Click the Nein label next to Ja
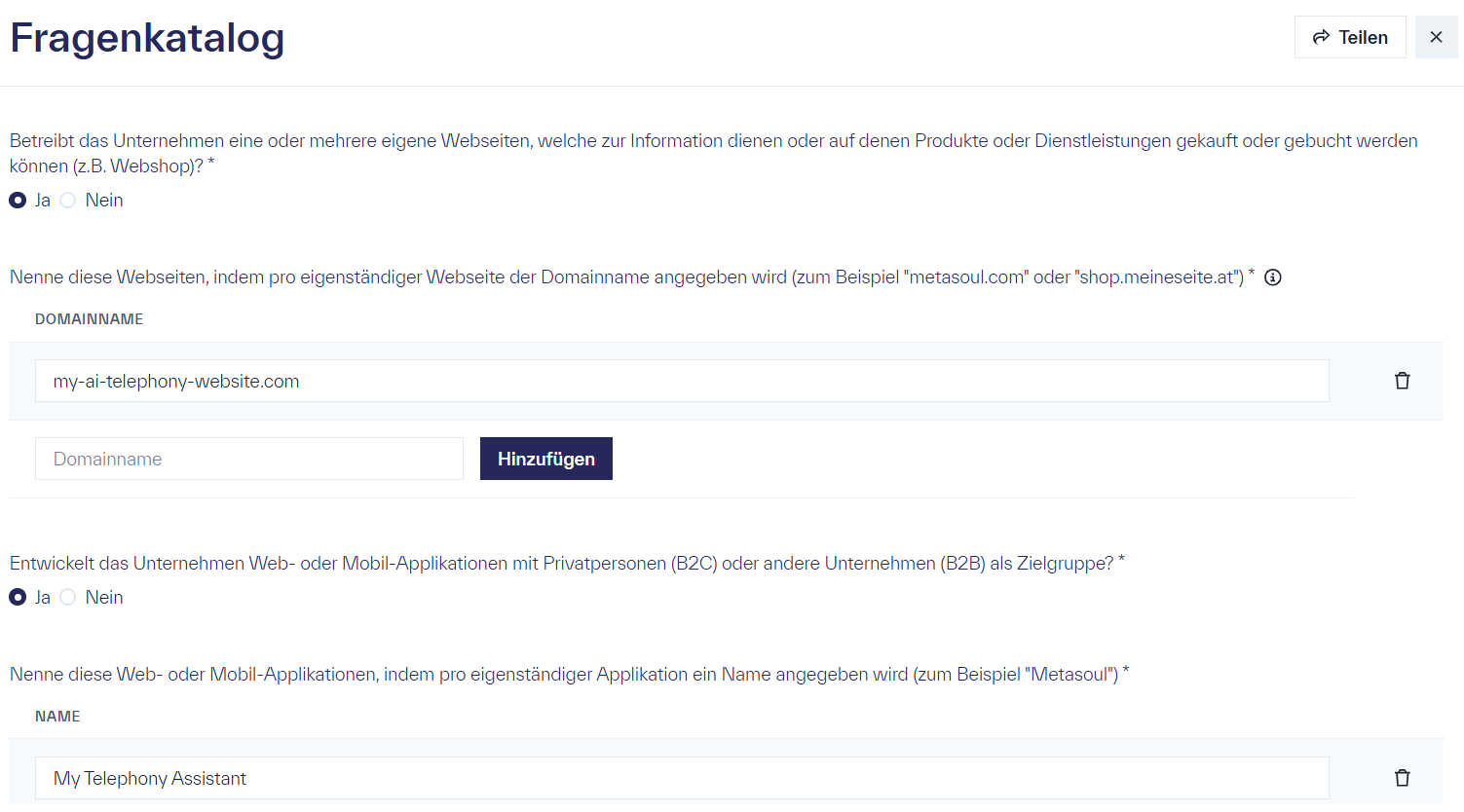The width and height of the screenshot is (1464, 812). [103, 200]
